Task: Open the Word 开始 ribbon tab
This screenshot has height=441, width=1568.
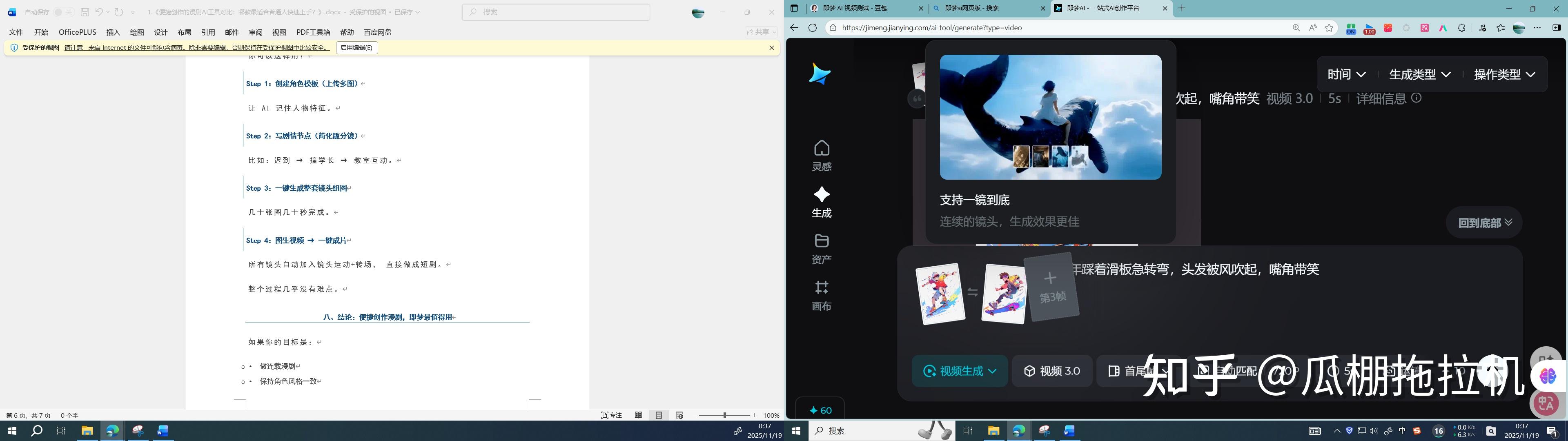Action: coord(41,32)
